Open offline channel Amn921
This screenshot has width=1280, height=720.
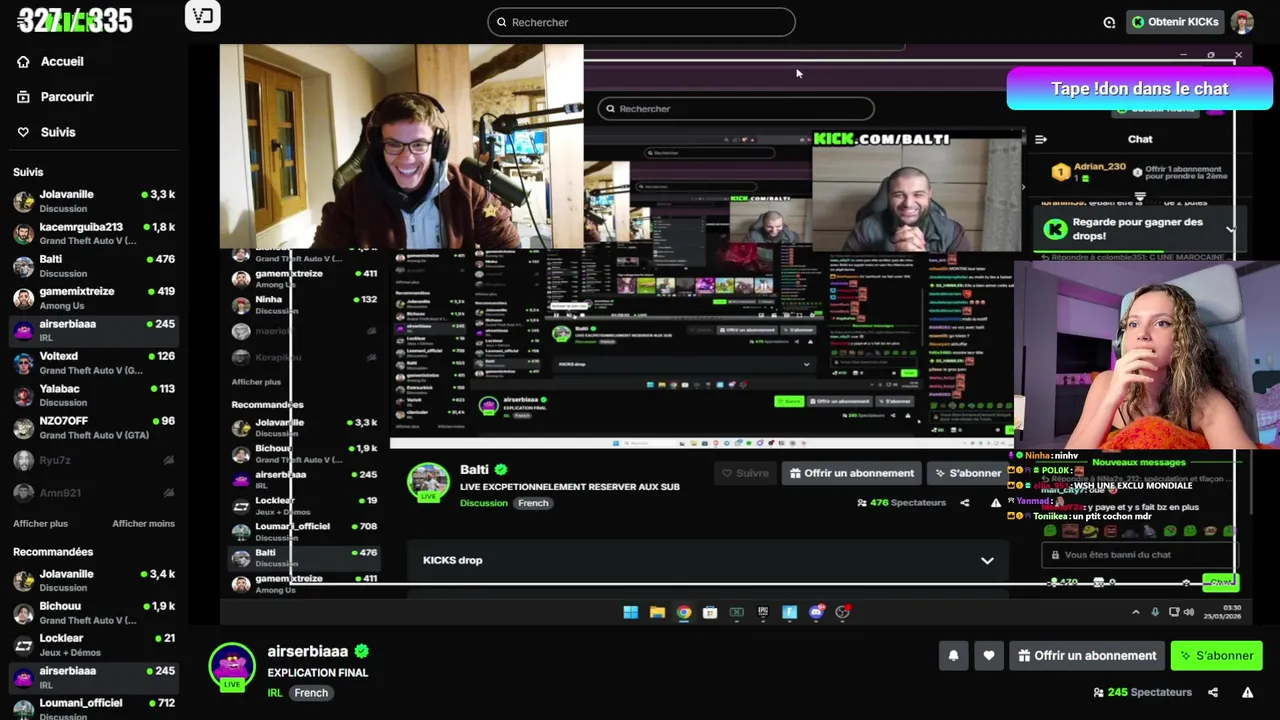coord(94,492)
